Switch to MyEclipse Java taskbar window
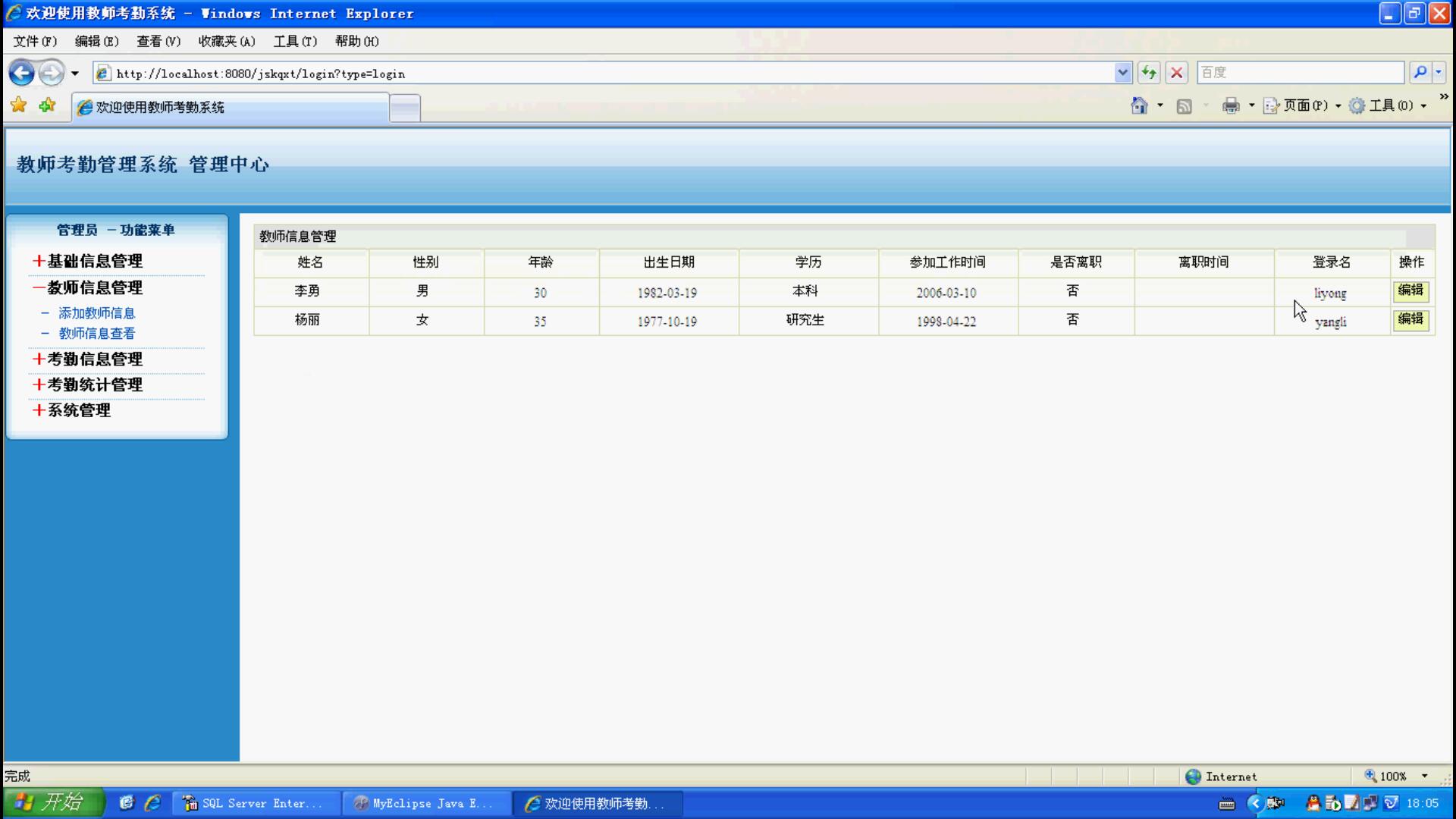This screenshot has height=819, width=1456. [425, 803]
